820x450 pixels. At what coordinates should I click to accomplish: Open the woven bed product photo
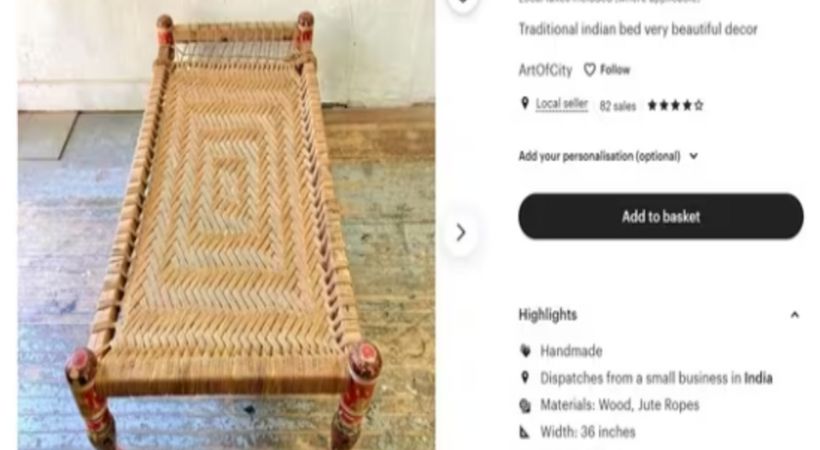tap(226, 225)
